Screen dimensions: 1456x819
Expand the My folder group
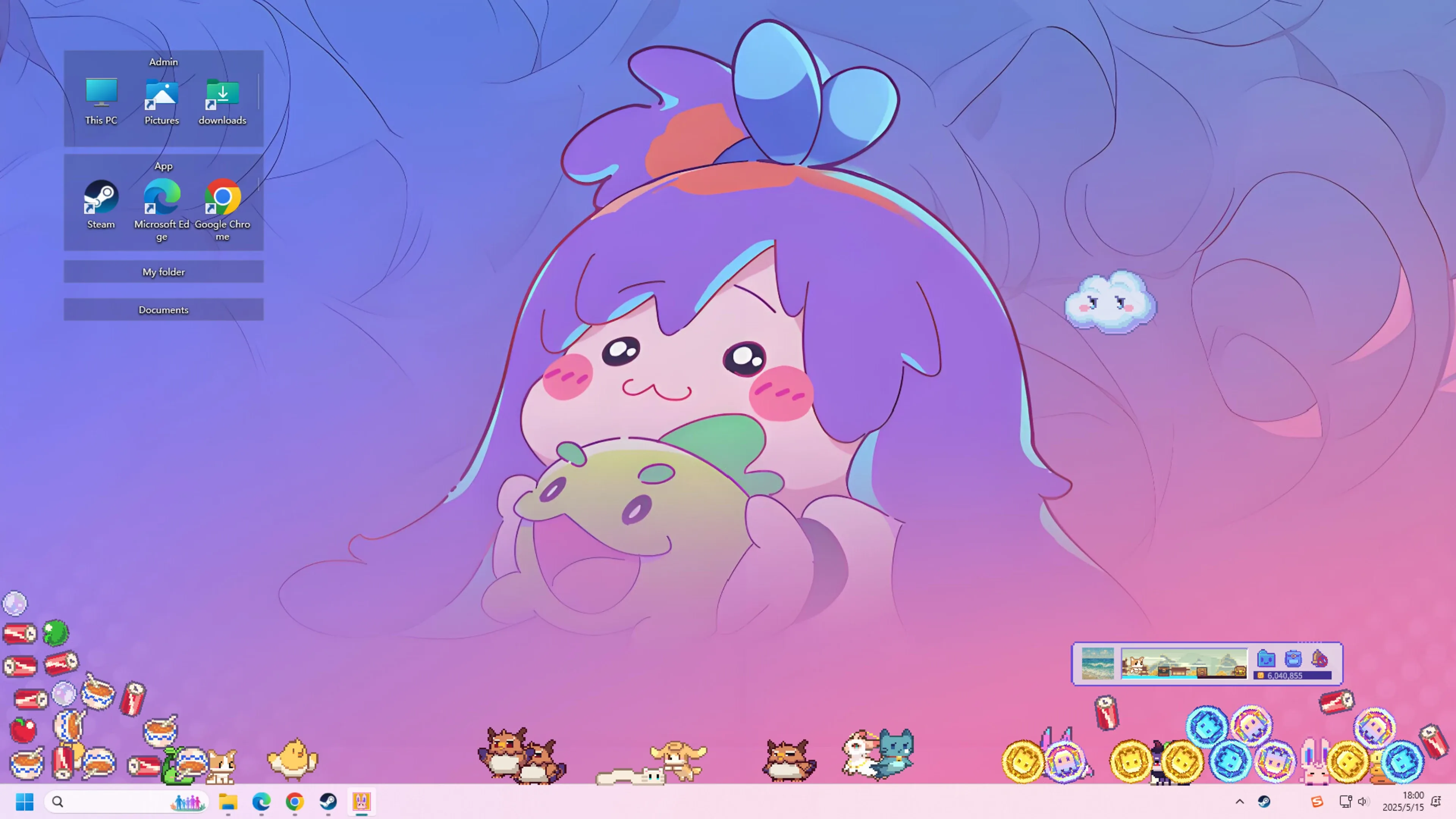click(163, 272)
